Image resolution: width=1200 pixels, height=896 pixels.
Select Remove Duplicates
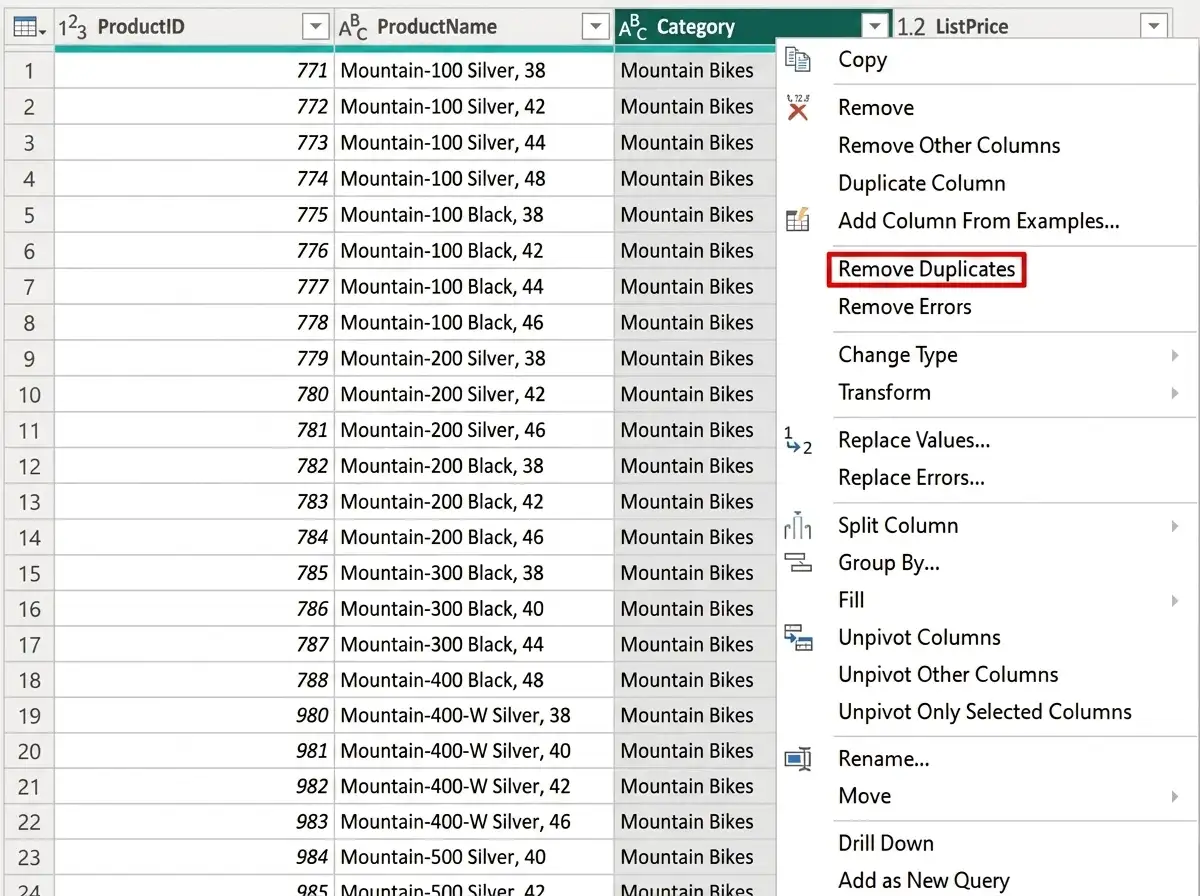click(x=927, y=269)
